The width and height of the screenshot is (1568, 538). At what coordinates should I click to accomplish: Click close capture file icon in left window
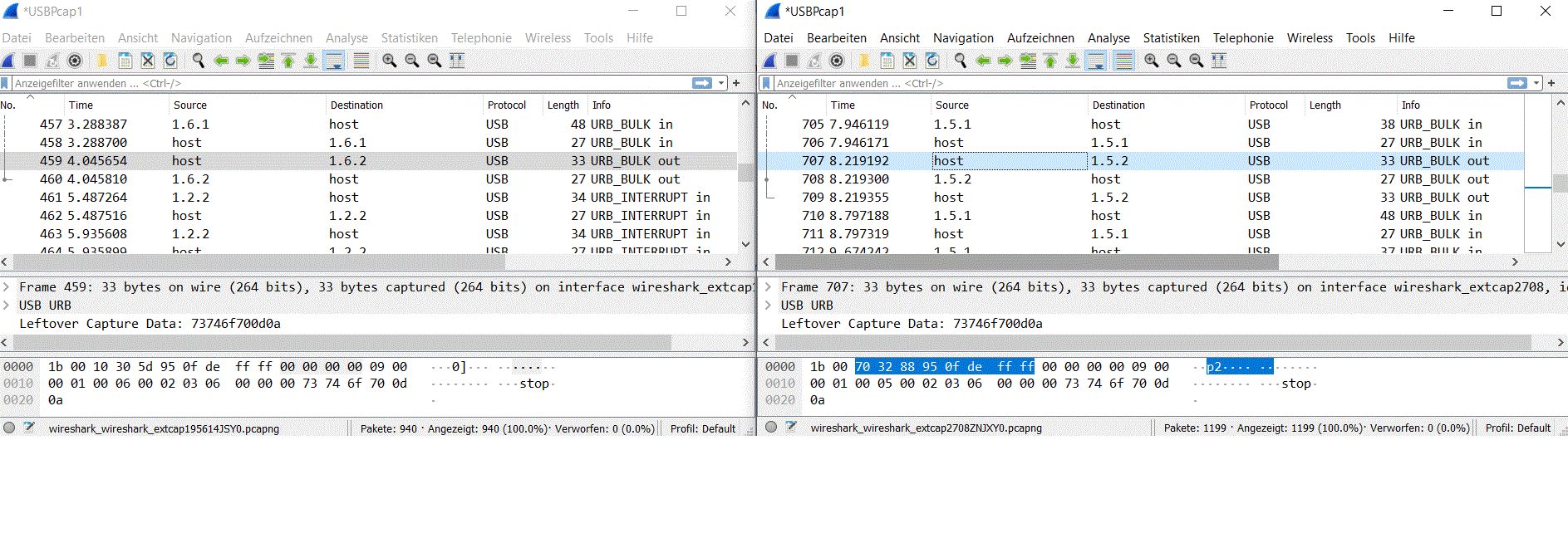(148, 61)
